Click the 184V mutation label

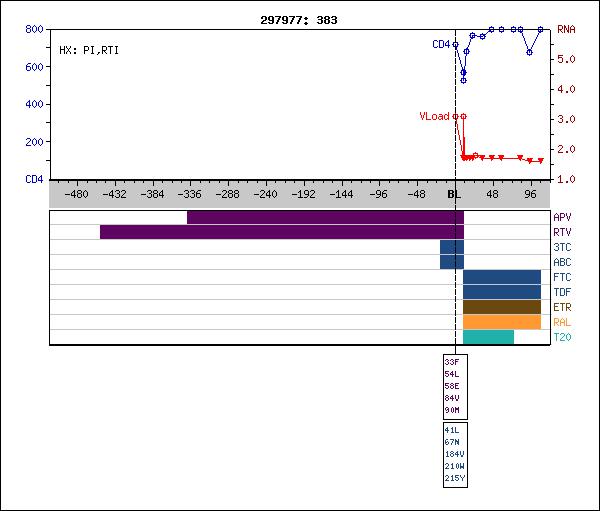[x=454, y=454]
